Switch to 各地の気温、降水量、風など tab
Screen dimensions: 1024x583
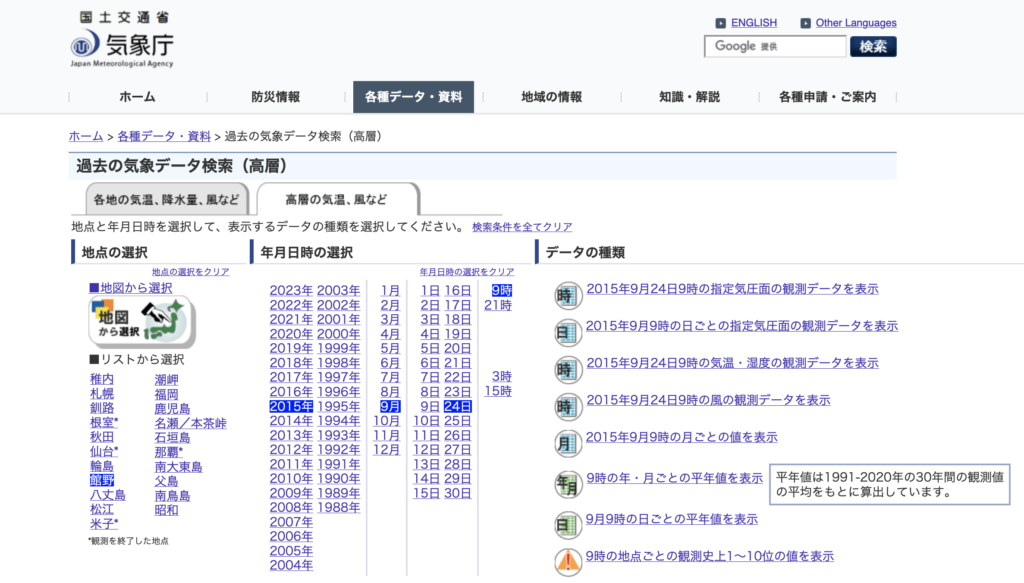(167, 200)
